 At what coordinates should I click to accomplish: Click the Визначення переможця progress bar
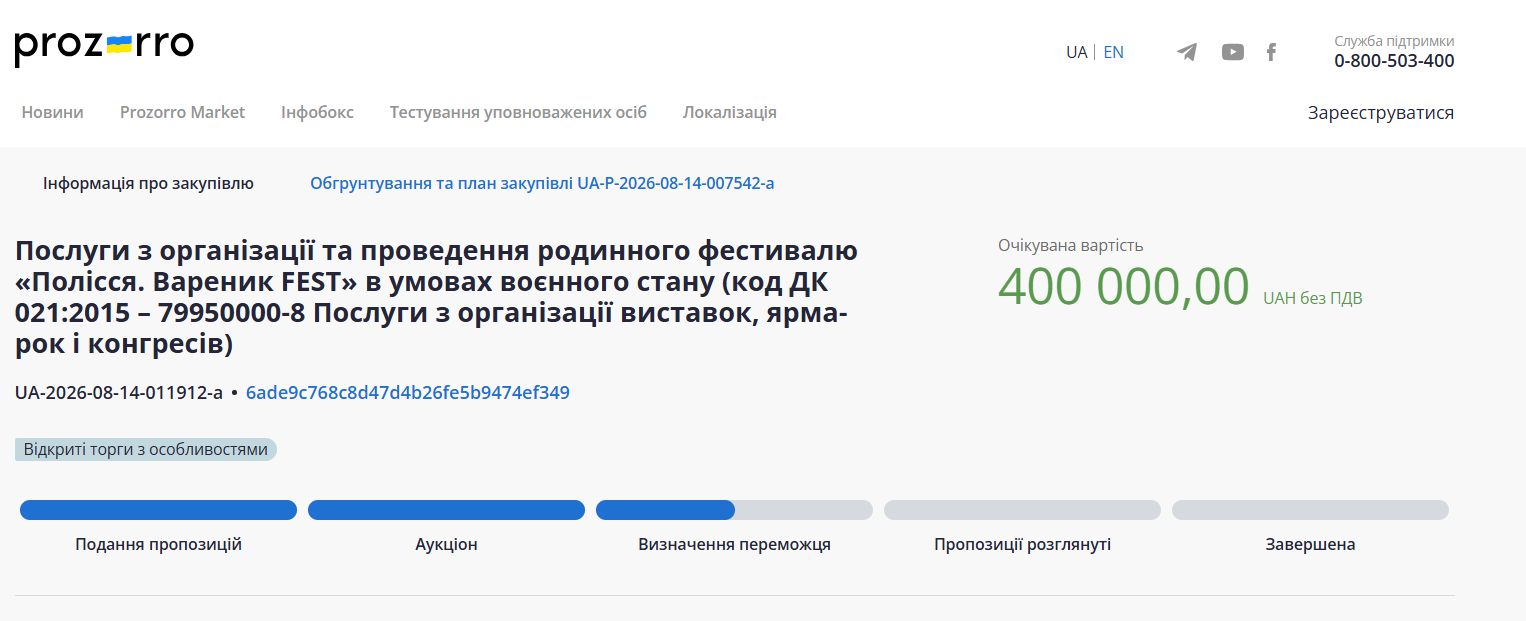[x=734, y=510]
